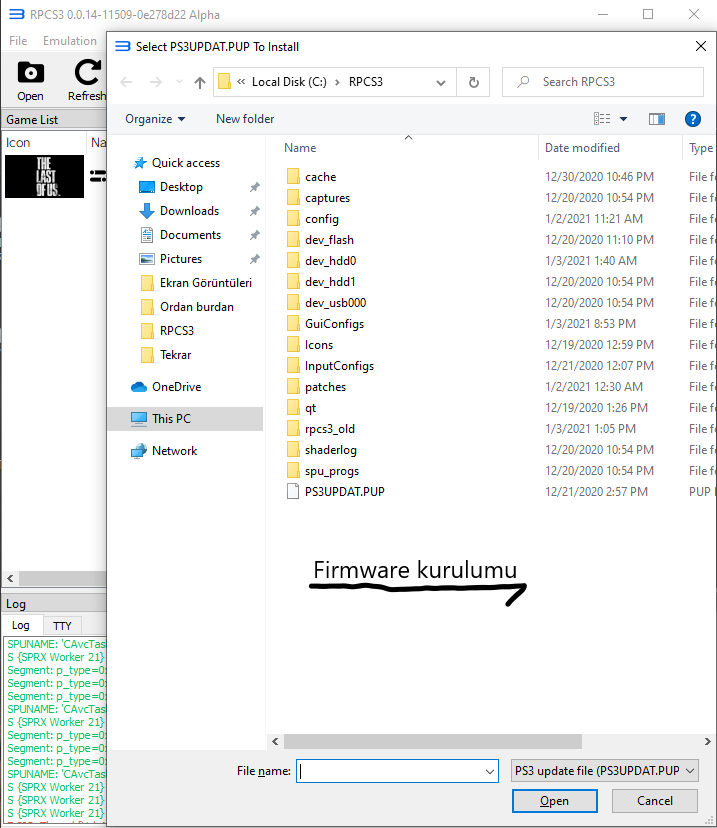Click the file list horizontal scrollbar
This screenshot has width=717, height=828.
pos(433,741)
